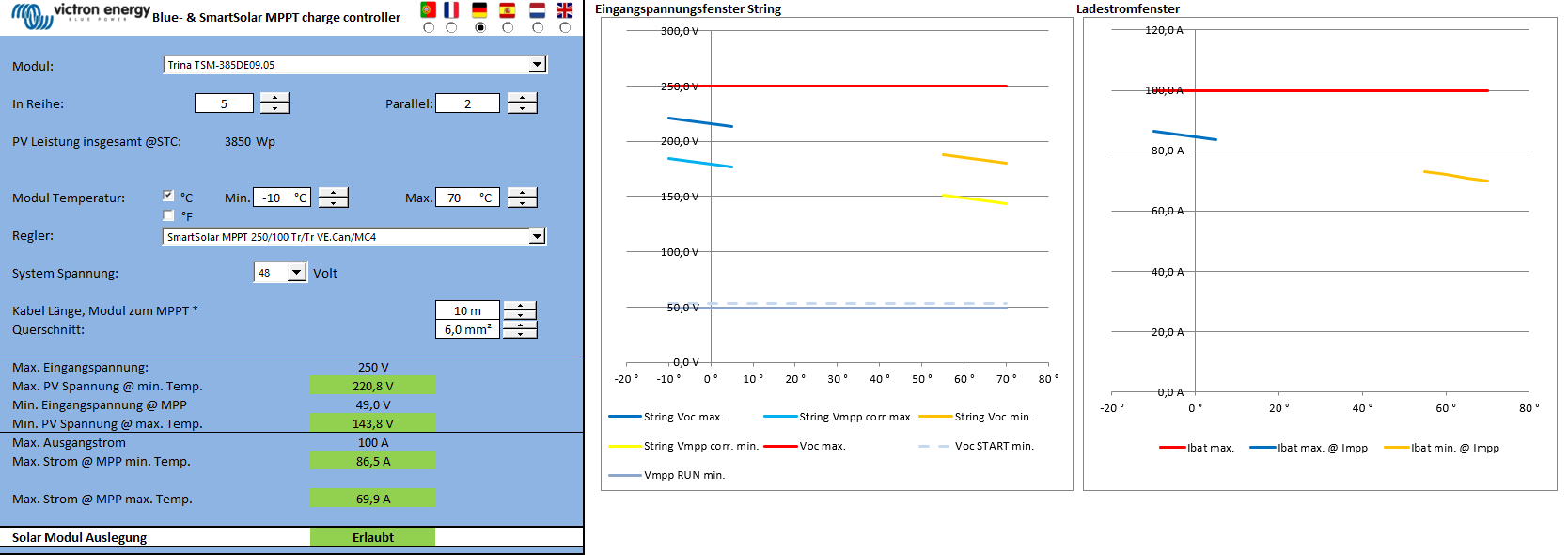Screen dimensions: 1568x555
Task: Click the String Vmpp corr.max. legend entry
Action: (x=839, y=417)
